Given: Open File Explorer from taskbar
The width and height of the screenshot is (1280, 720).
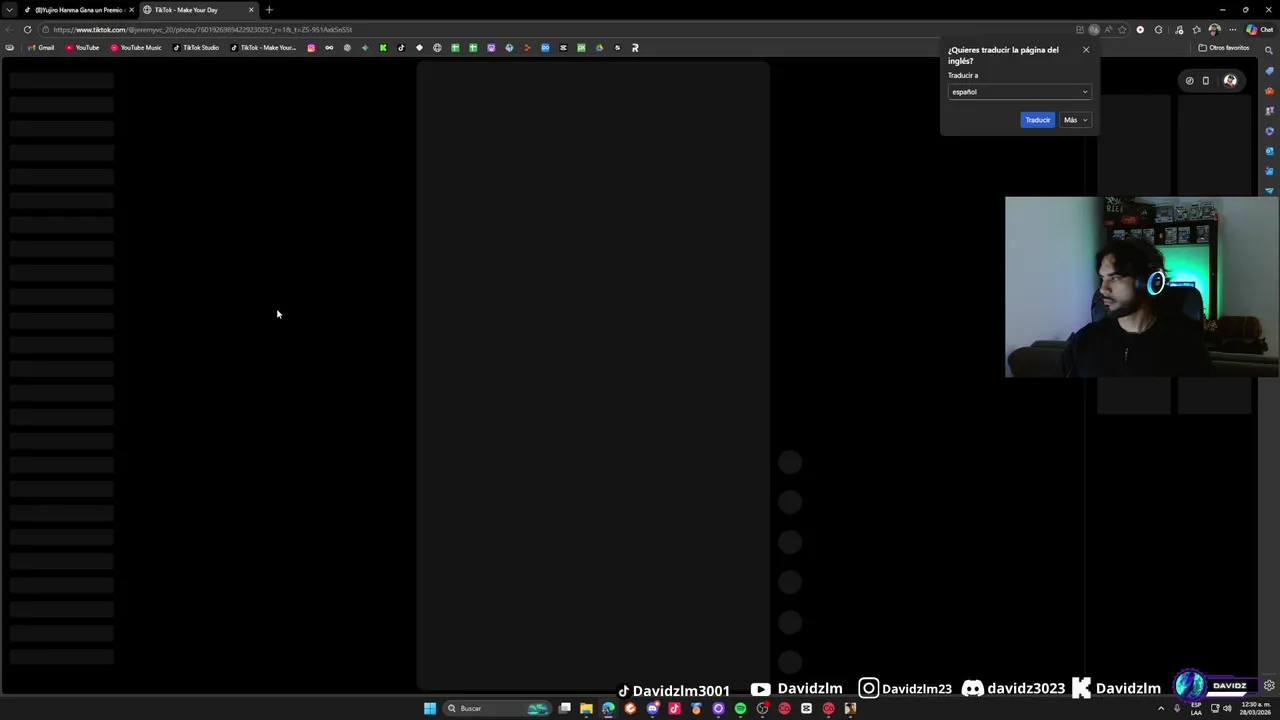Looking at the screenshot, I should coord(587,708).
